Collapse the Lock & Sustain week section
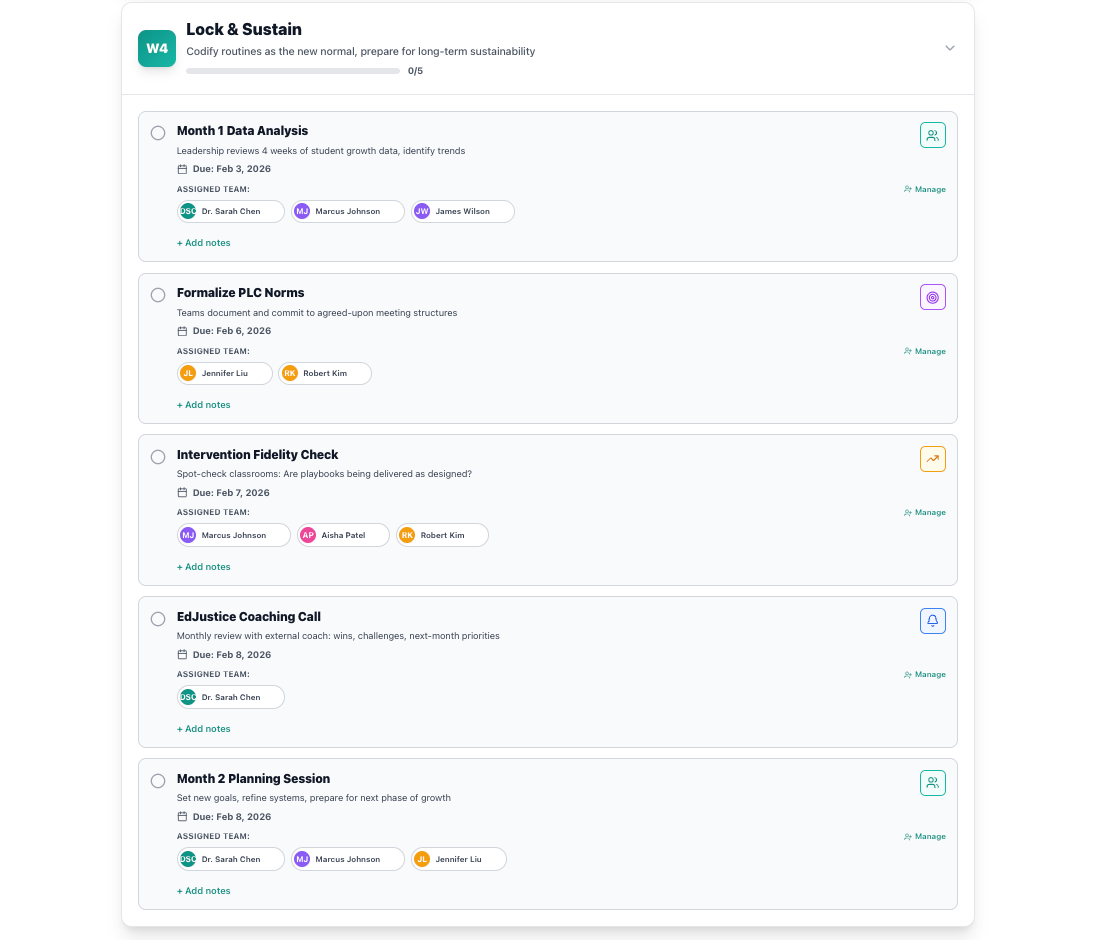 [949, 48]
